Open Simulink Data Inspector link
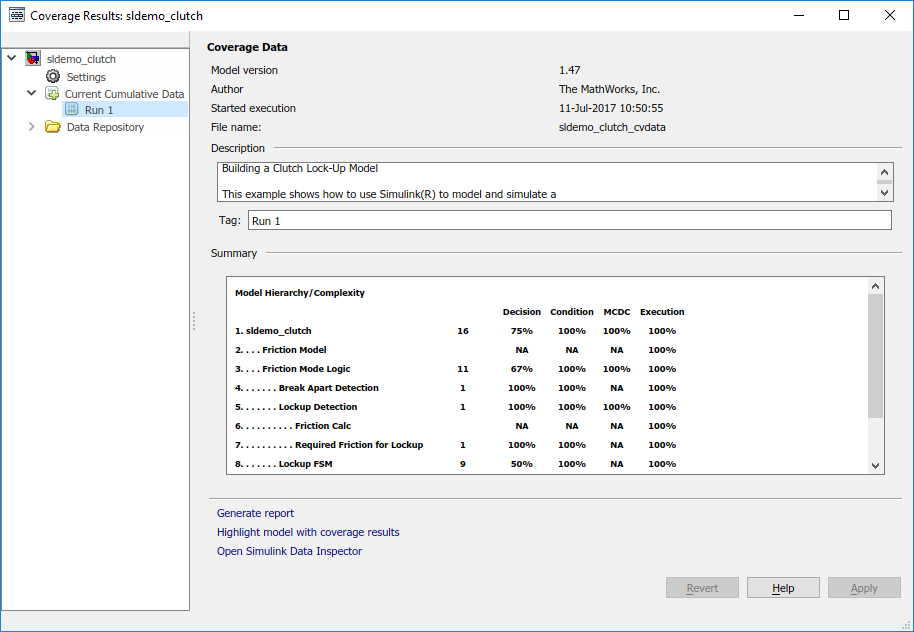914x632 pixels. (x=289, y=551)
